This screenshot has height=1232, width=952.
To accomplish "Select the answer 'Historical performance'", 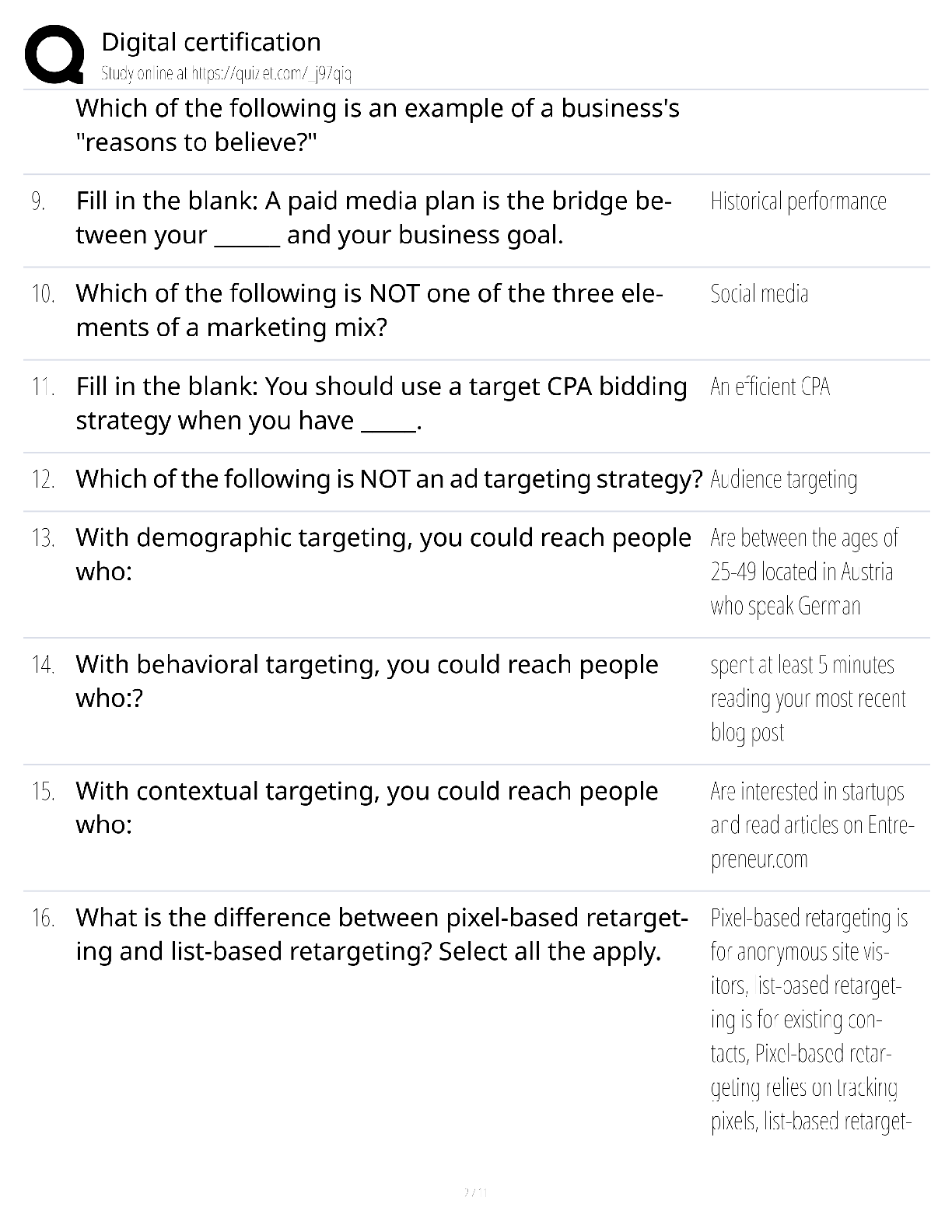I will coord(798,201).
